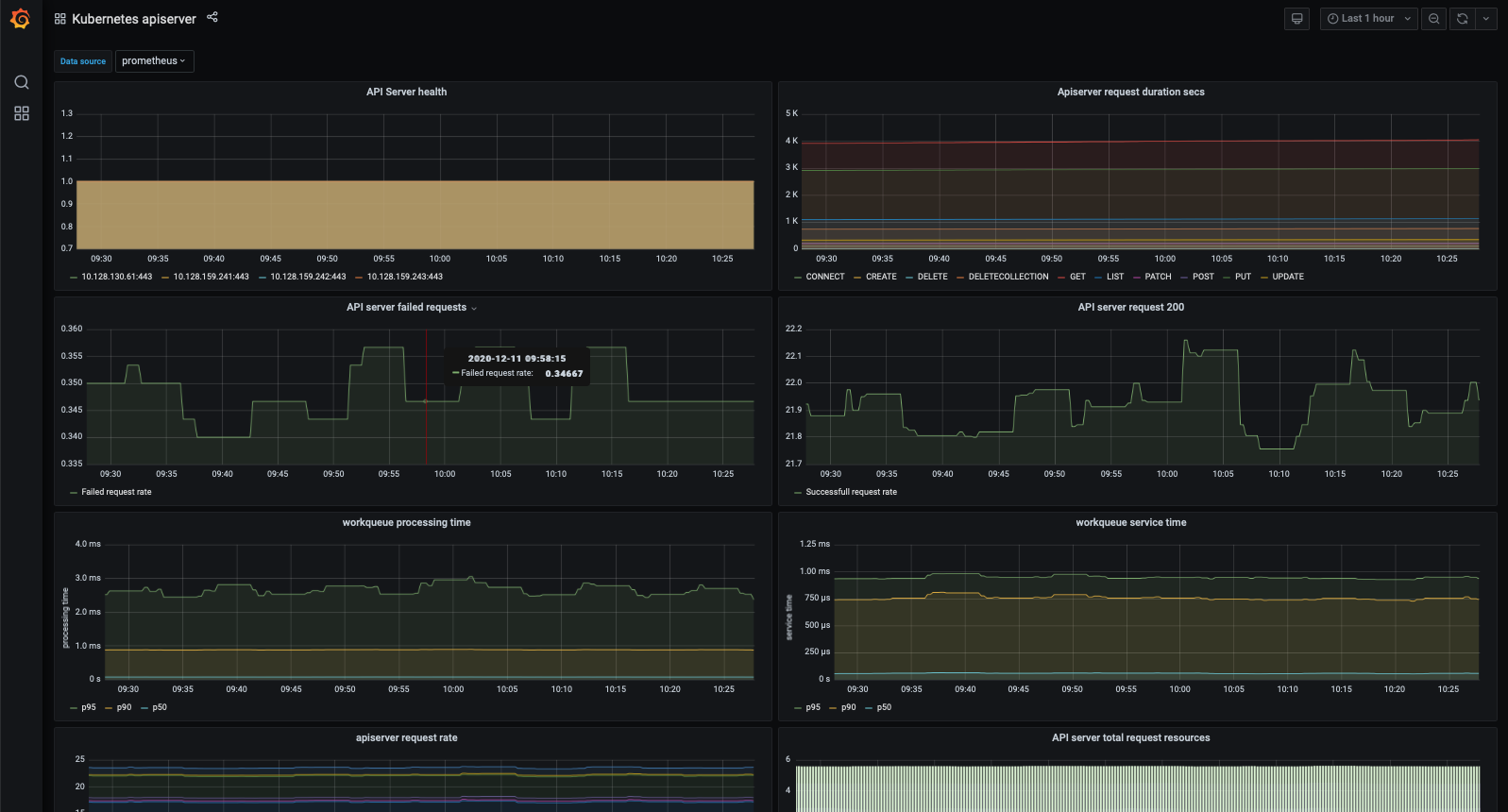Image resolution: width=1508 pixels, height=812 pixels.
Task: Open the API Server health panel menu
Action: (x=406, y=92)
